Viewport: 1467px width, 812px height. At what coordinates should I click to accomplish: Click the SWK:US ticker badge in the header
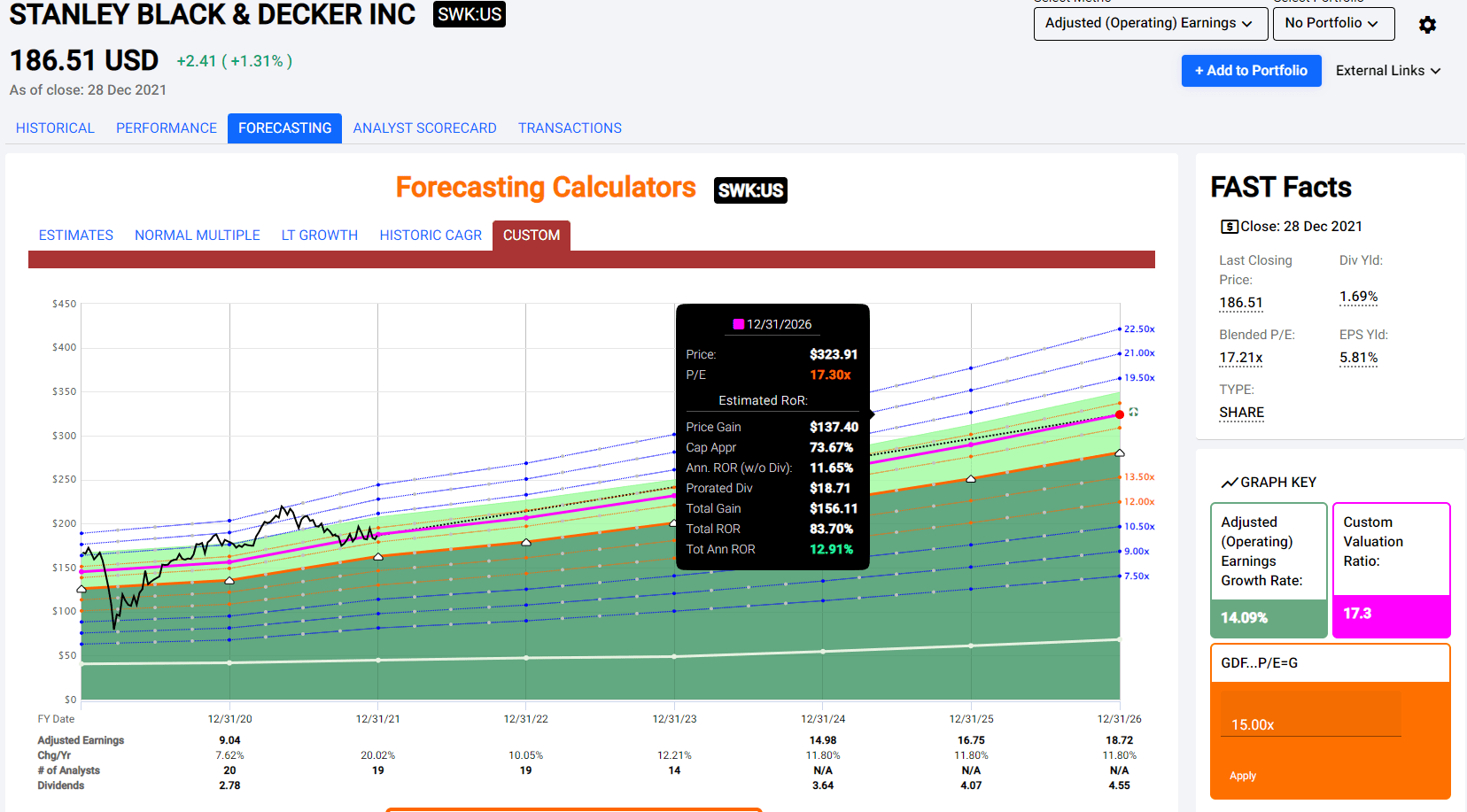tap(470, 14)
